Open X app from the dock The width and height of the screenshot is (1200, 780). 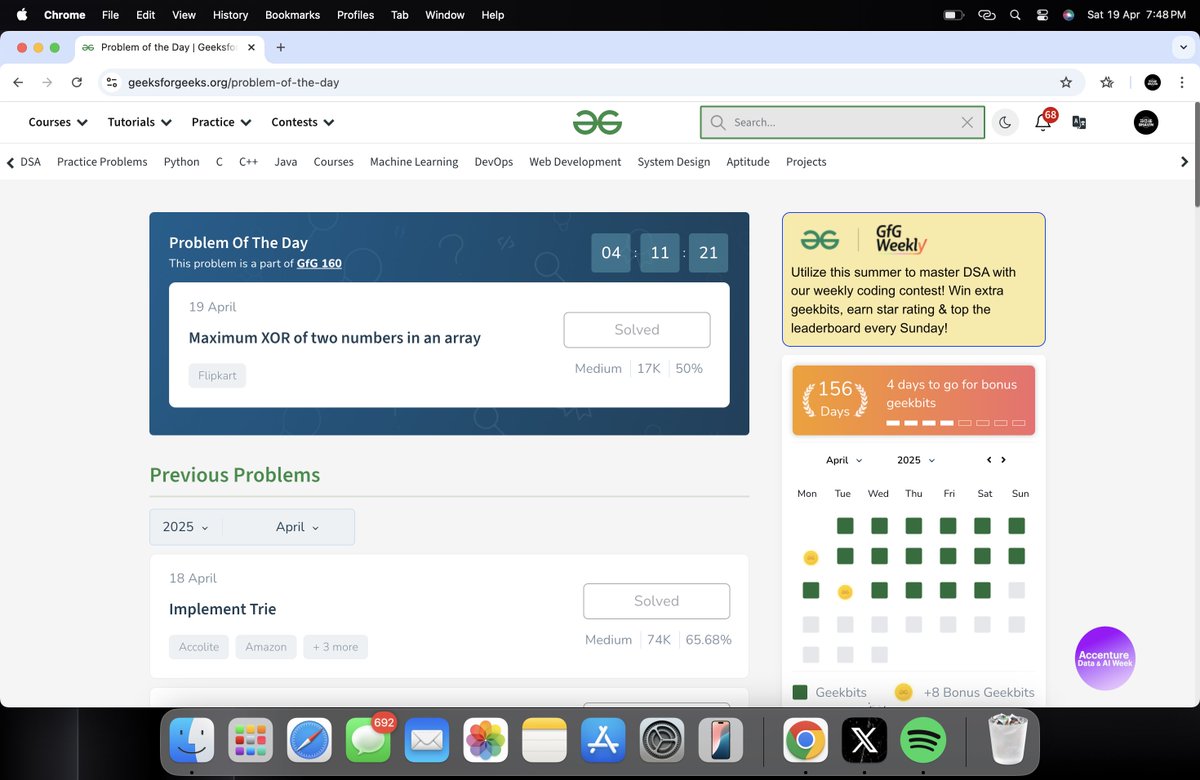(x=864, y=741)
